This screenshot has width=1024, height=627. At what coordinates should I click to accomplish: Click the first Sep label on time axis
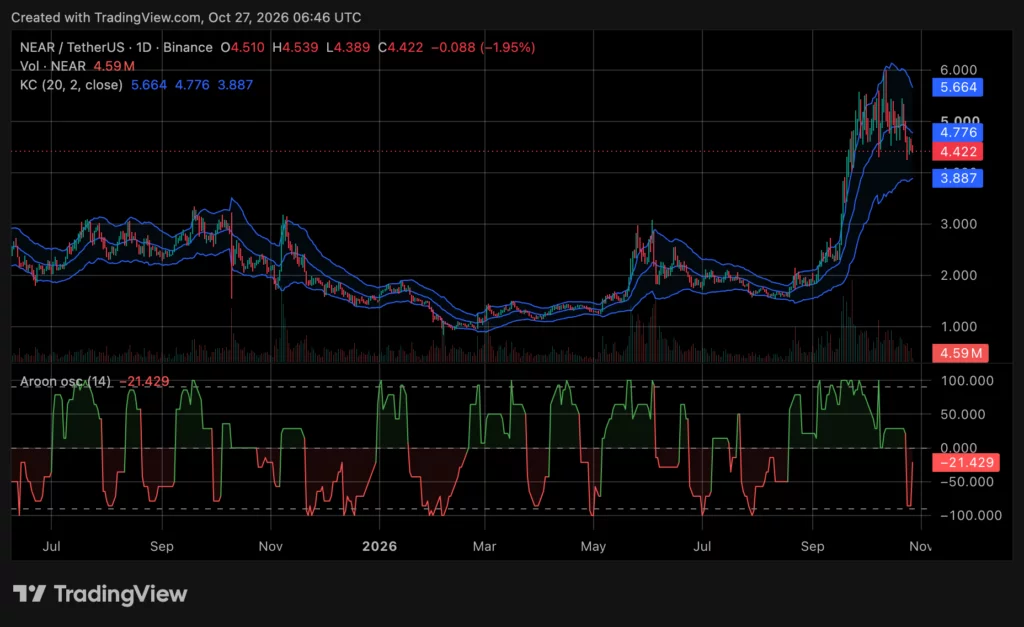(161, 546)
